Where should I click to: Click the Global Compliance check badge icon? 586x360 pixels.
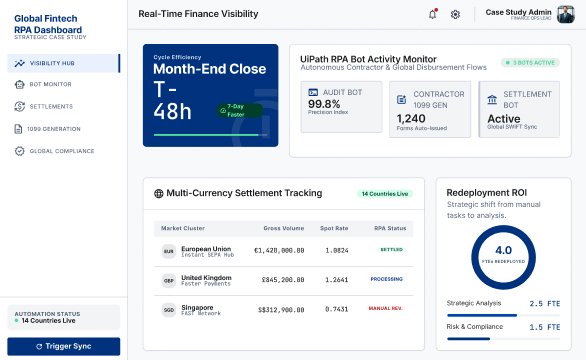coord(19,151)
